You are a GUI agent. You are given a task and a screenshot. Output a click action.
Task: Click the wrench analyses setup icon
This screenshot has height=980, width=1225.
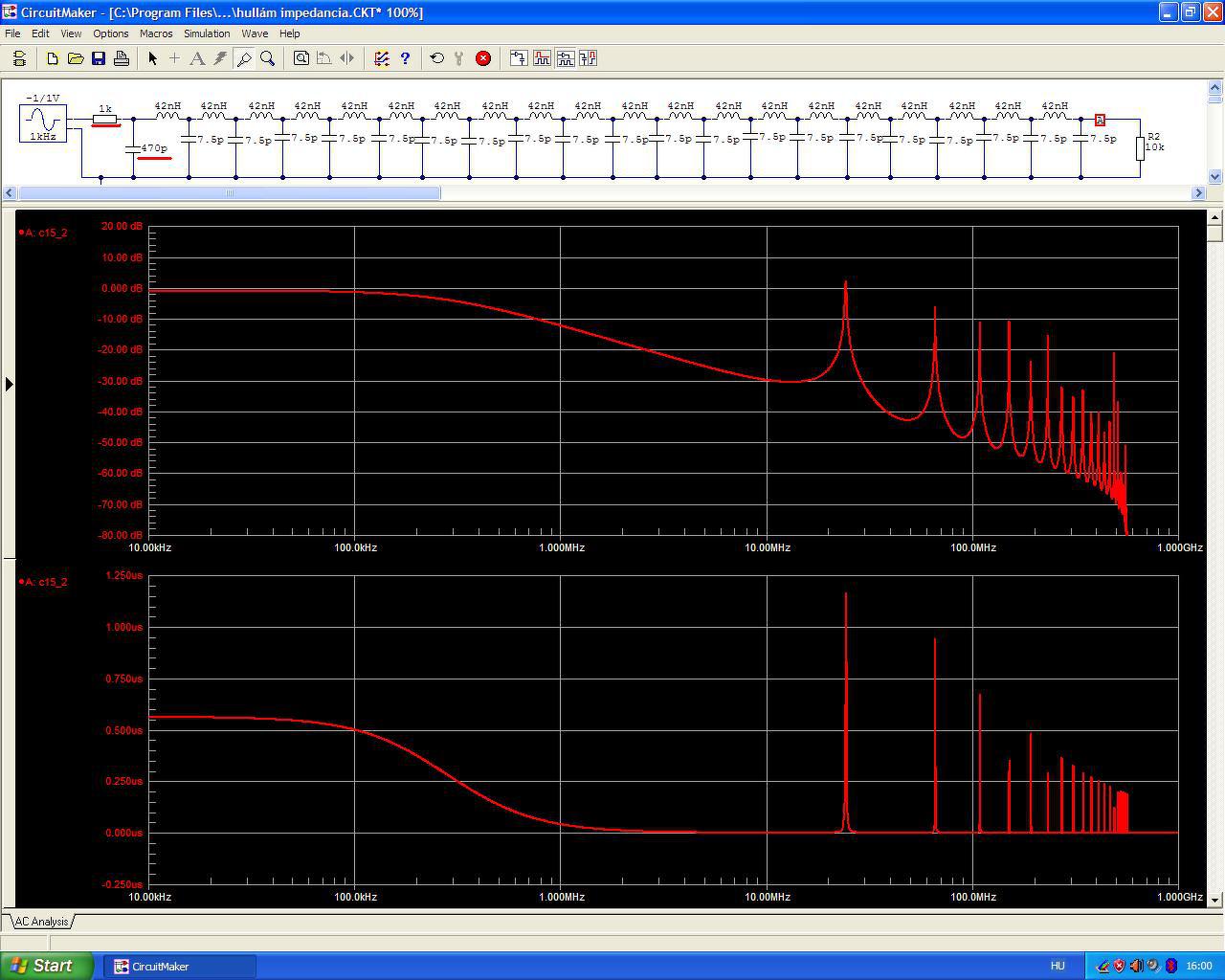pos(460,58)
